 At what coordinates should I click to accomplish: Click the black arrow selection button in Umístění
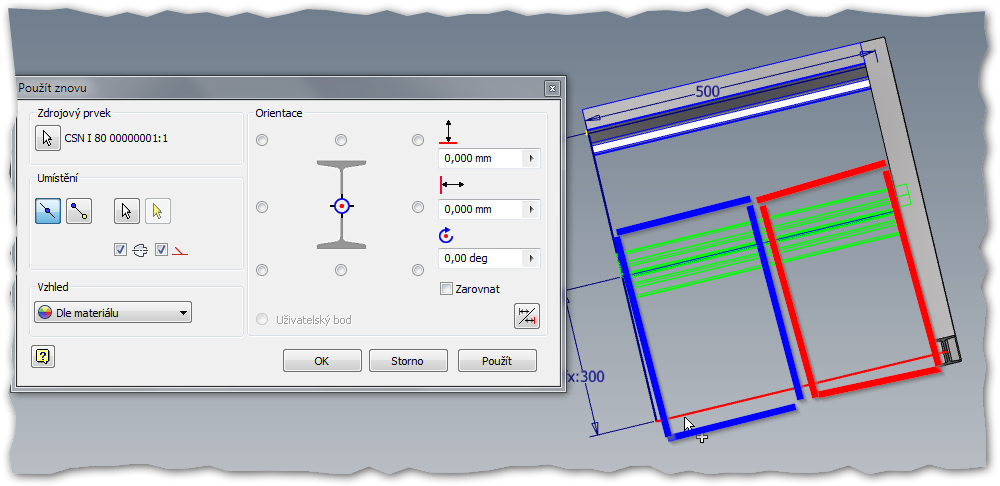coord(125,210)
